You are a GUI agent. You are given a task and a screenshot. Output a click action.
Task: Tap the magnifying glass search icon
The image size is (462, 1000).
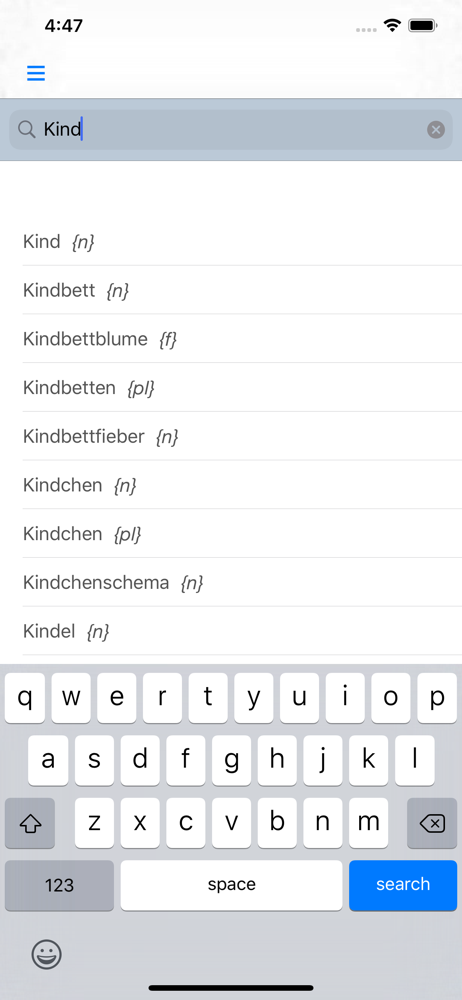(x=26, y=129)
